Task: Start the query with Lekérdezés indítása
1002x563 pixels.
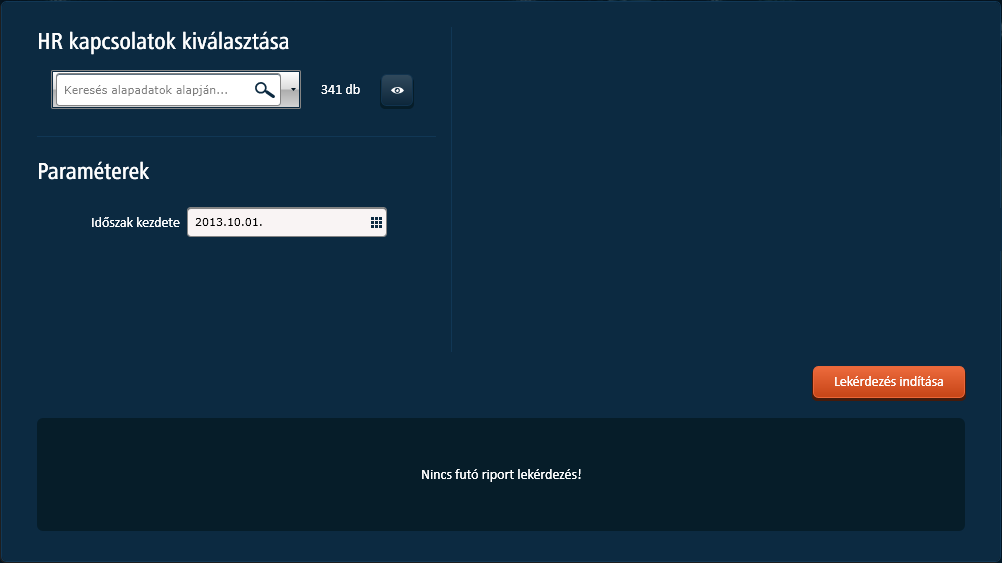Action: point(888,382)
